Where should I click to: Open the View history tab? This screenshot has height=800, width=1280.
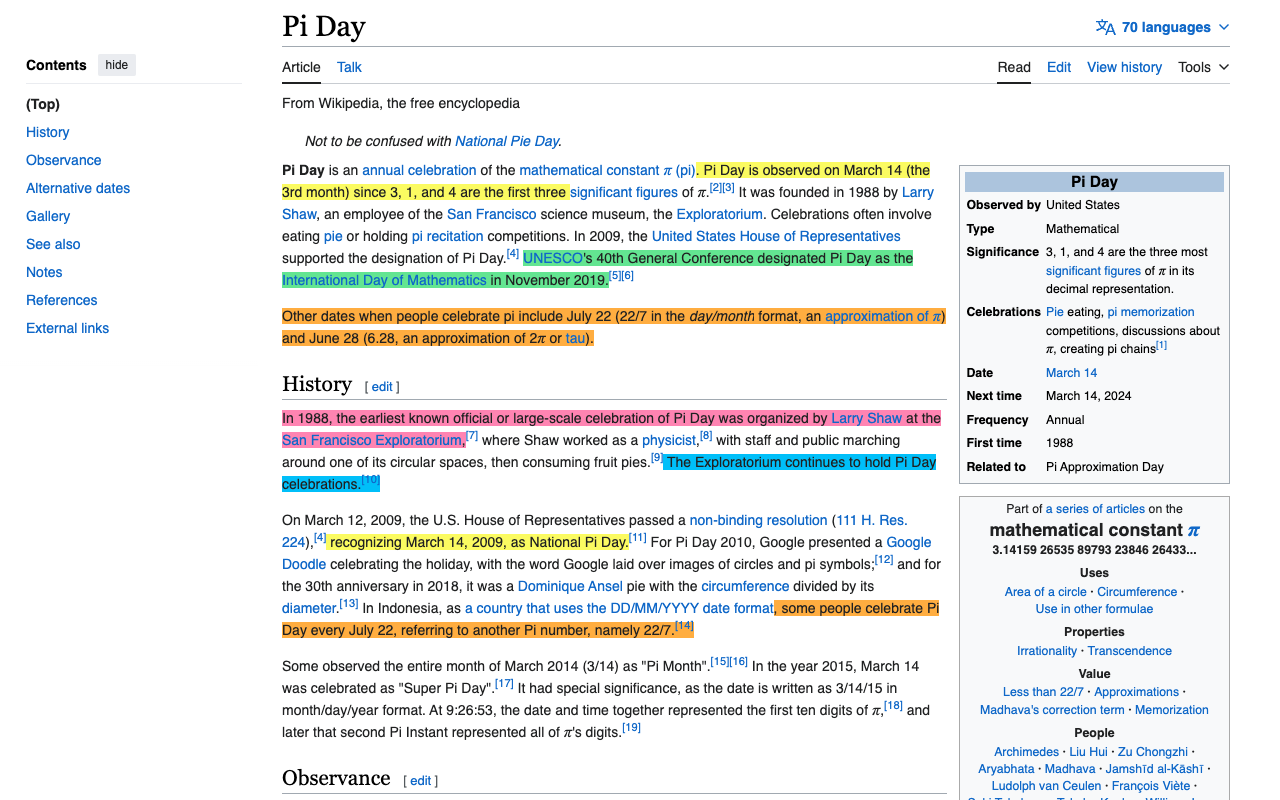click(x=1124, y=67)
